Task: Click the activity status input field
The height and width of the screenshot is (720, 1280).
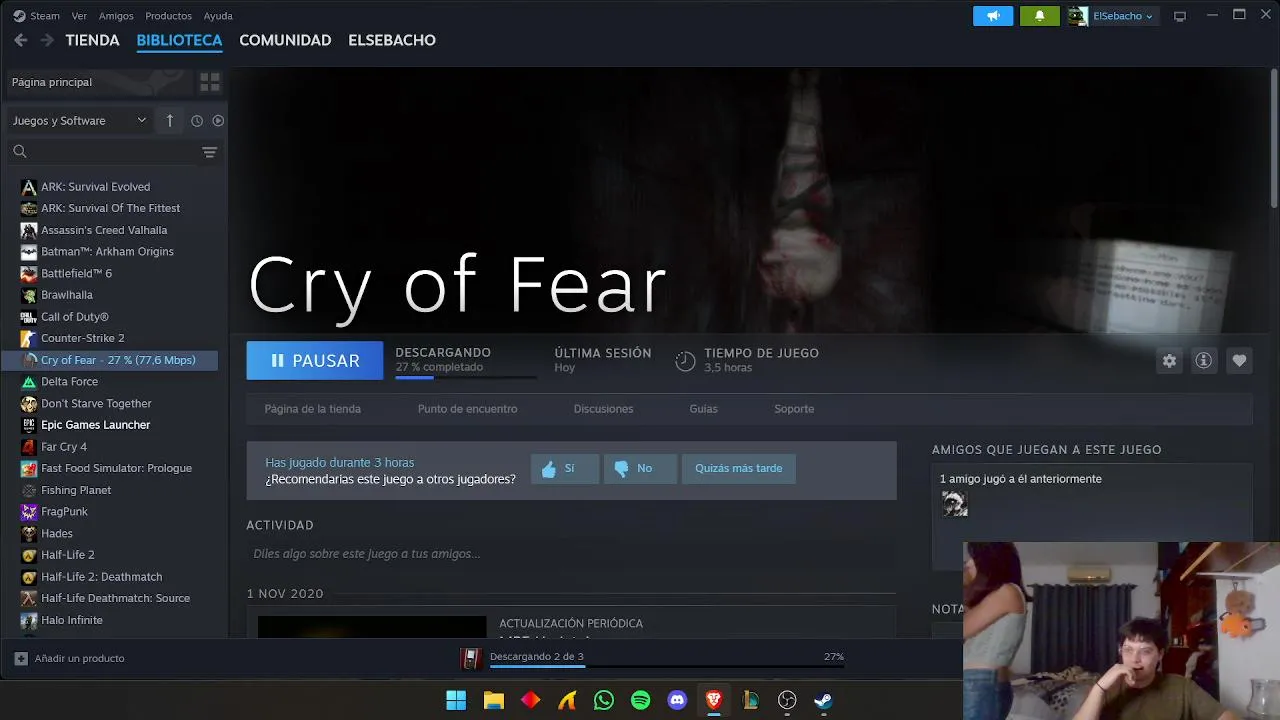Action: pyautogui.click(x=570, y=554)
